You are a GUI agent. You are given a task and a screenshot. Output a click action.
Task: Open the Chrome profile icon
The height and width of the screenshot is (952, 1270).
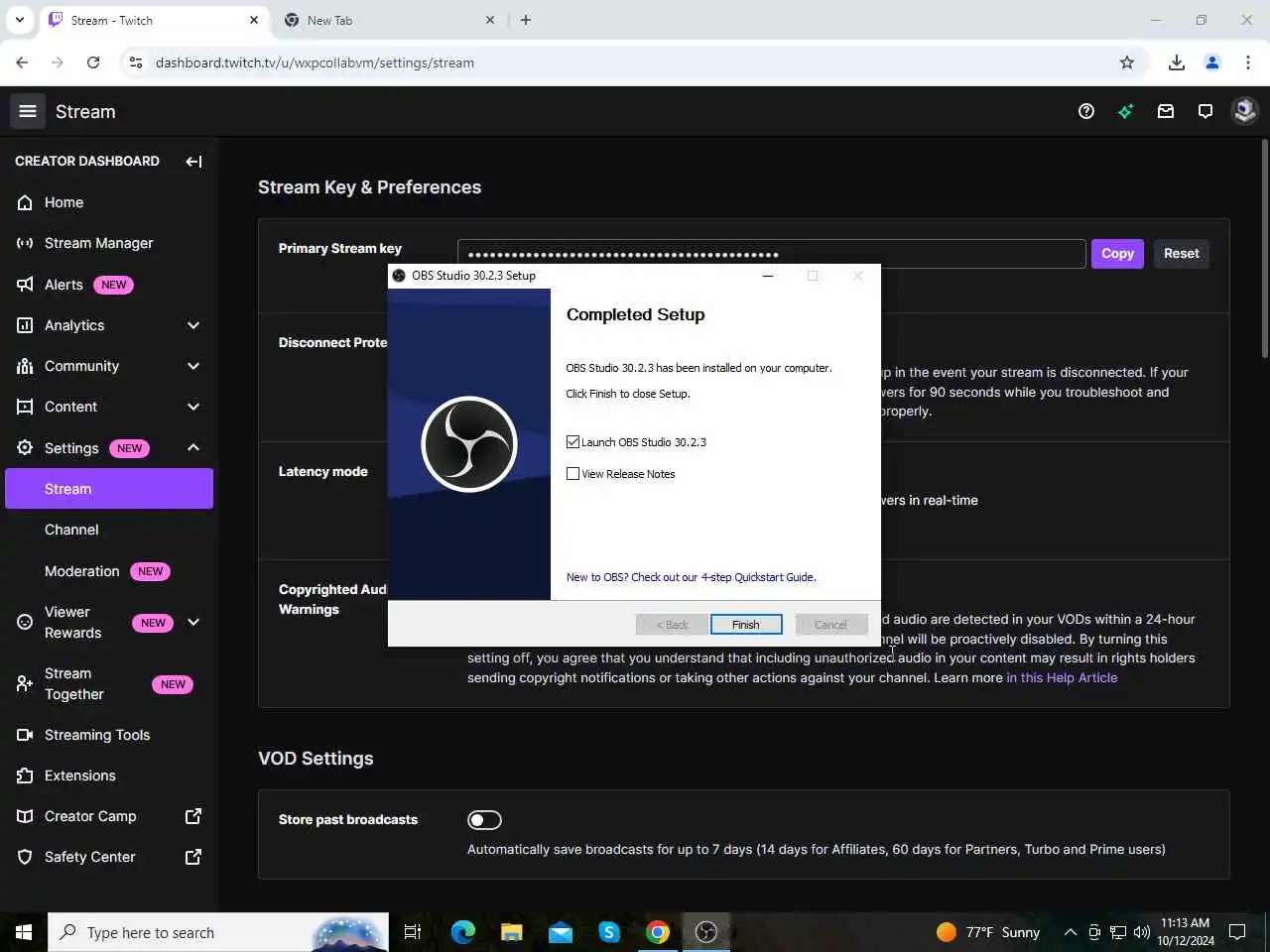[1212, 62]
